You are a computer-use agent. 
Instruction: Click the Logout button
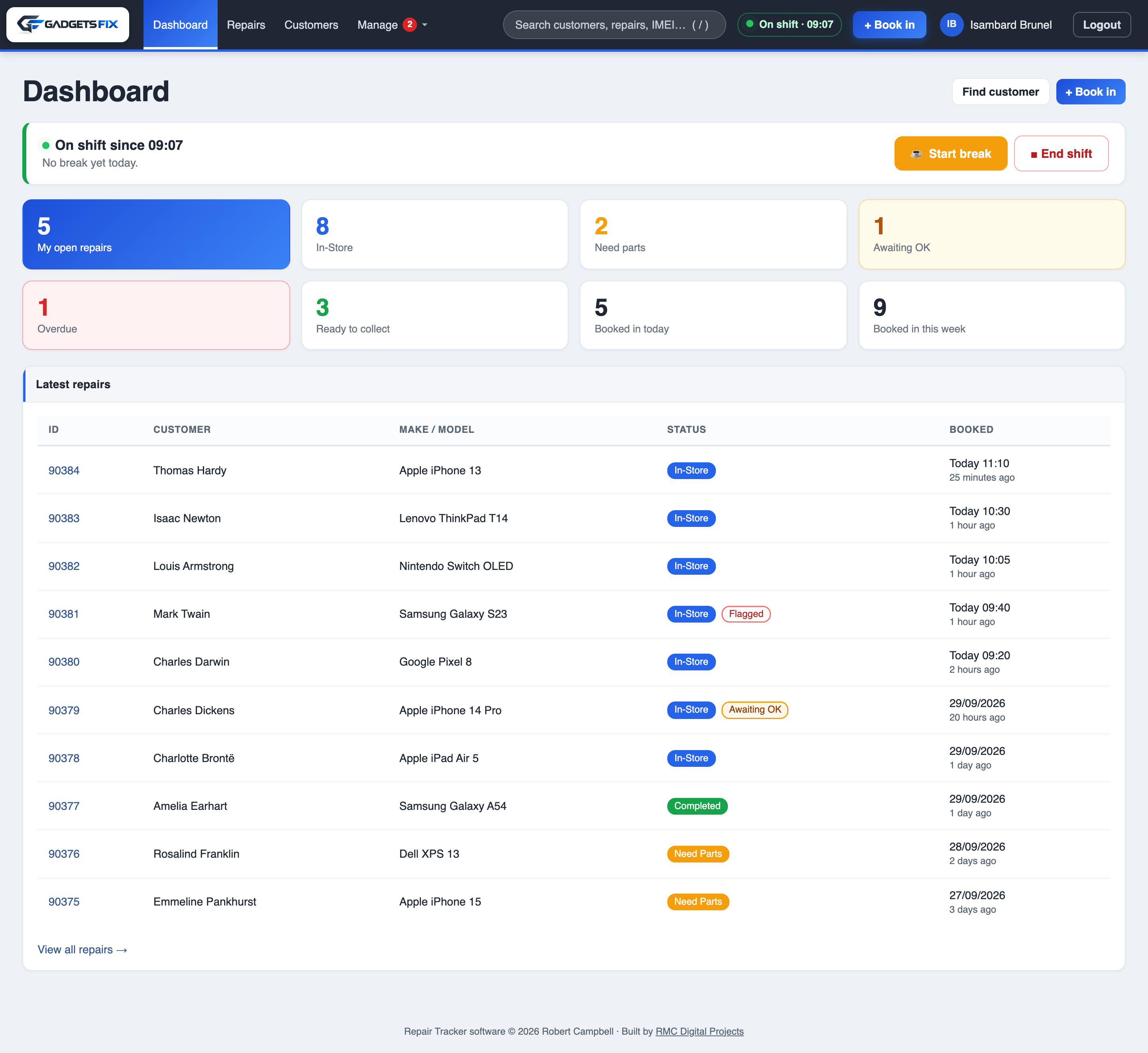coord(1101,24)
